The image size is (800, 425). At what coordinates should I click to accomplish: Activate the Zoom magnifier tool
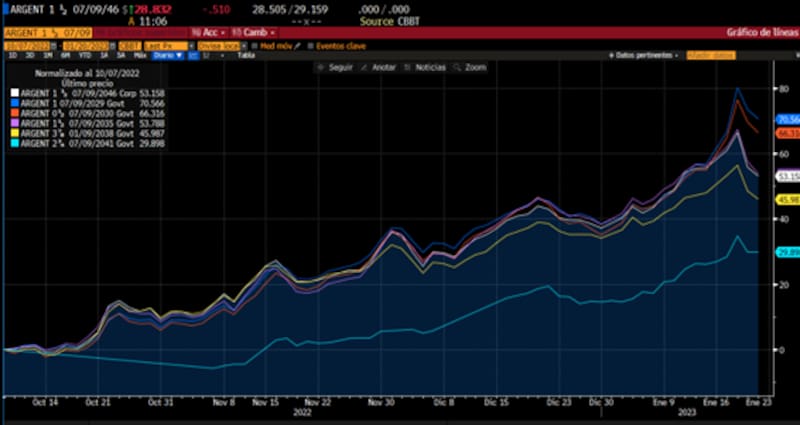click(470, 68)
